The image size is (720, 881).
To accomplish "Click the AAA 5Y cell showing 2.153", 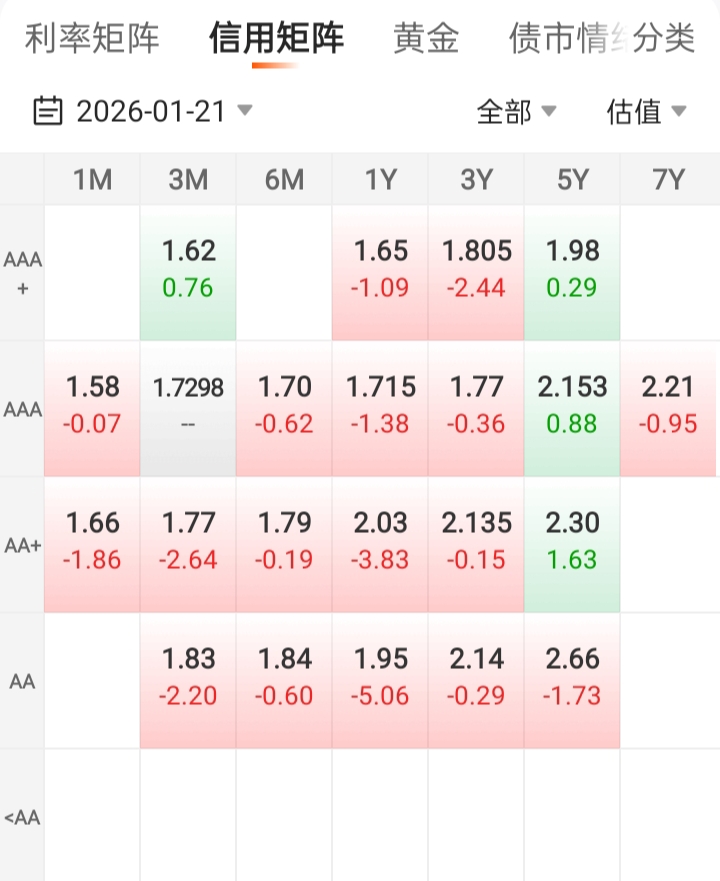I will point(572,405).
